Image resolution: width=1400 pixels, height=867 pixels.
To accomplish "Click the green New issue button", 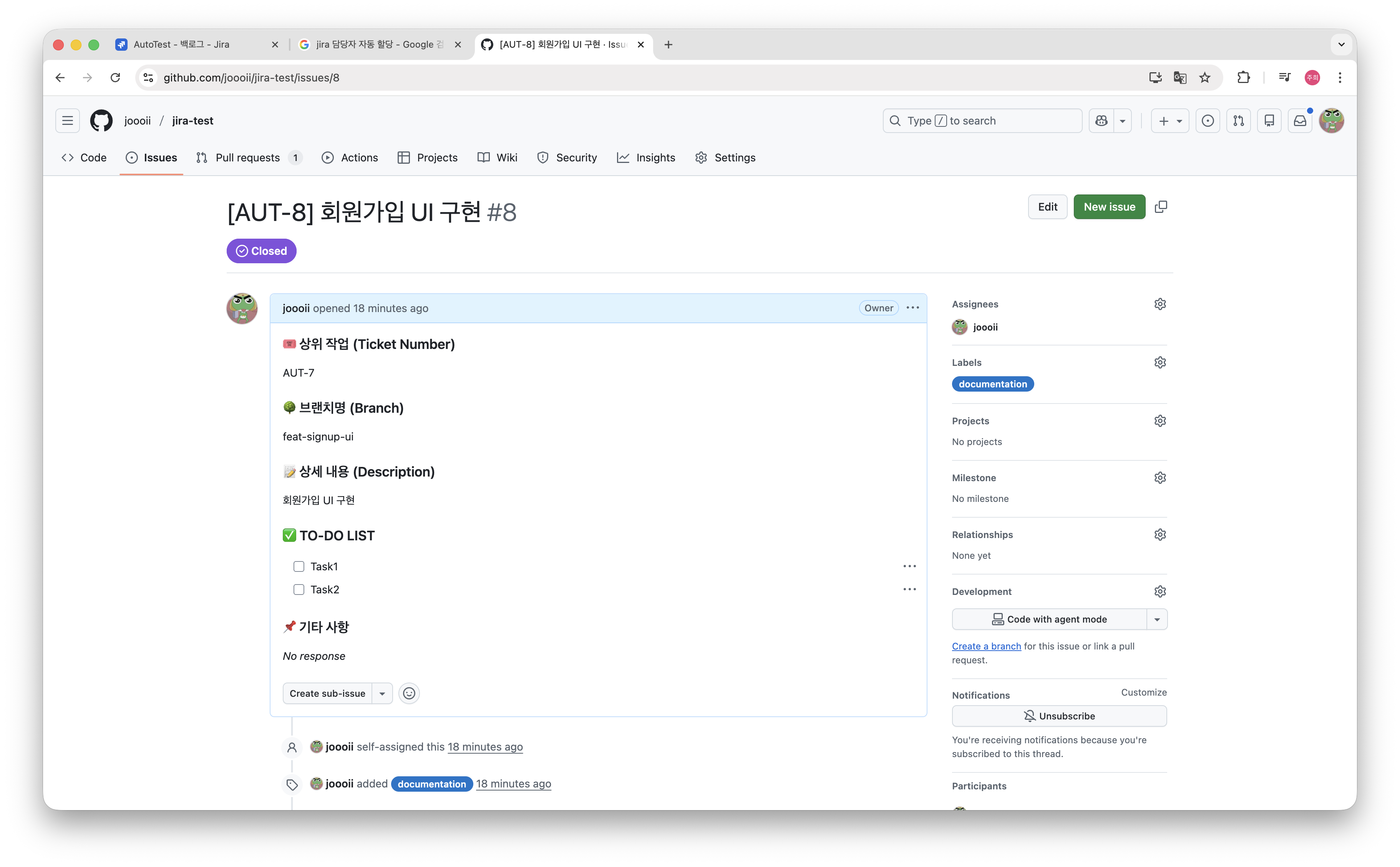I will [x=1109, y=207].
